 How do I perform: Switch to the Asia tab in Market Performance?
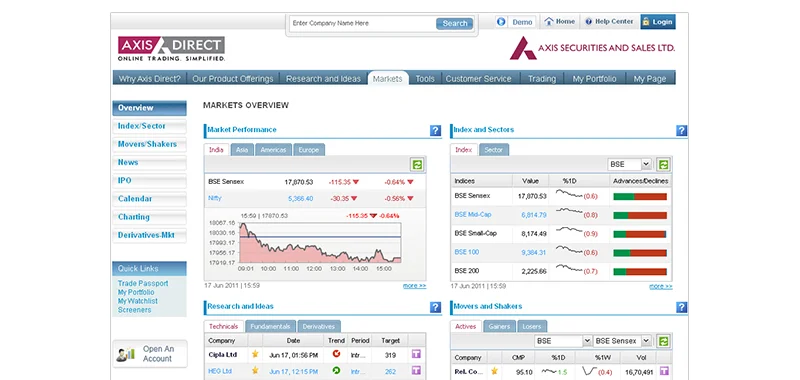click(242, 150)
